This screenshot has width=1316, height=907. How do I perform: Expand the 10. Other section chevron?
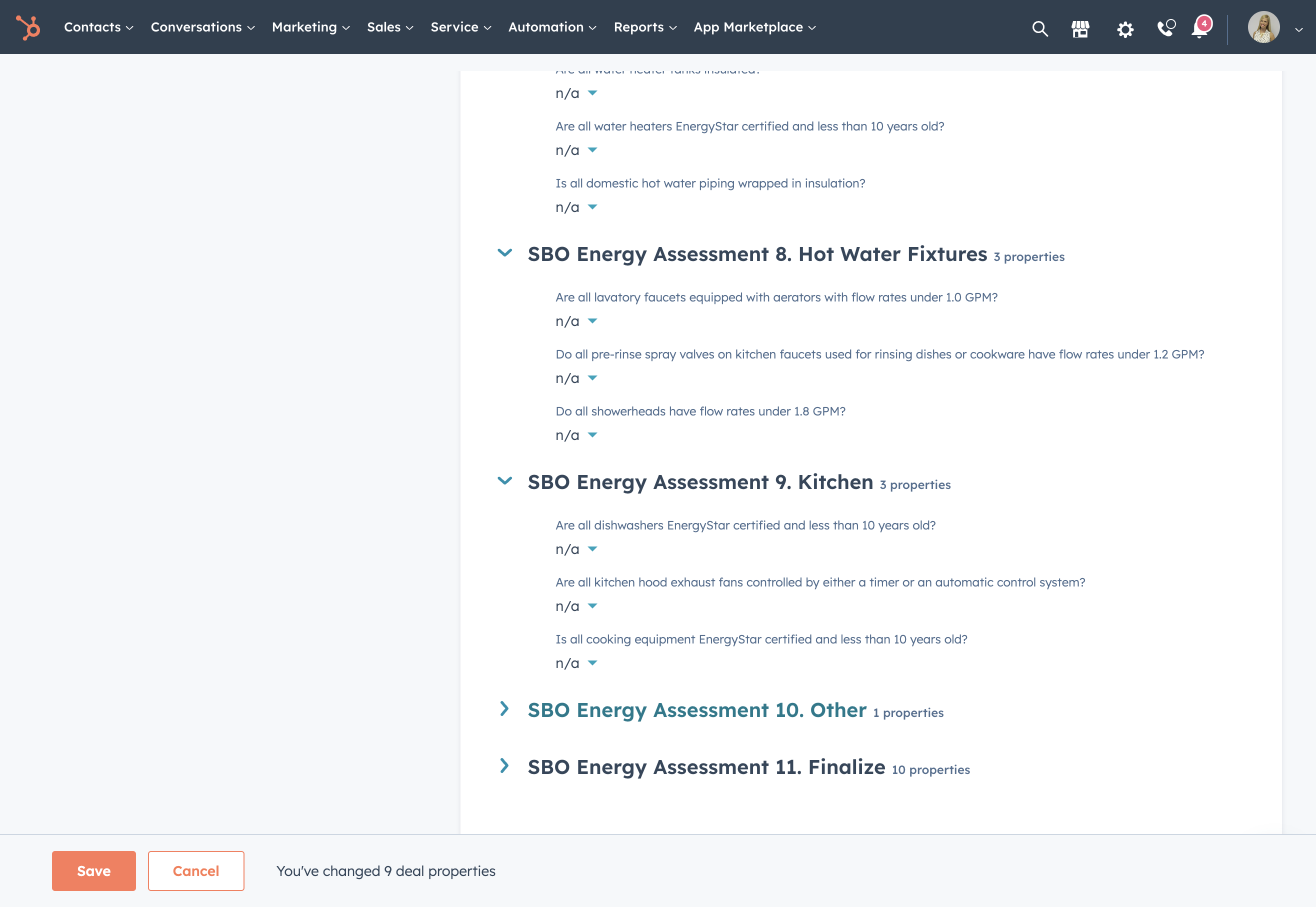click(504, 708)
